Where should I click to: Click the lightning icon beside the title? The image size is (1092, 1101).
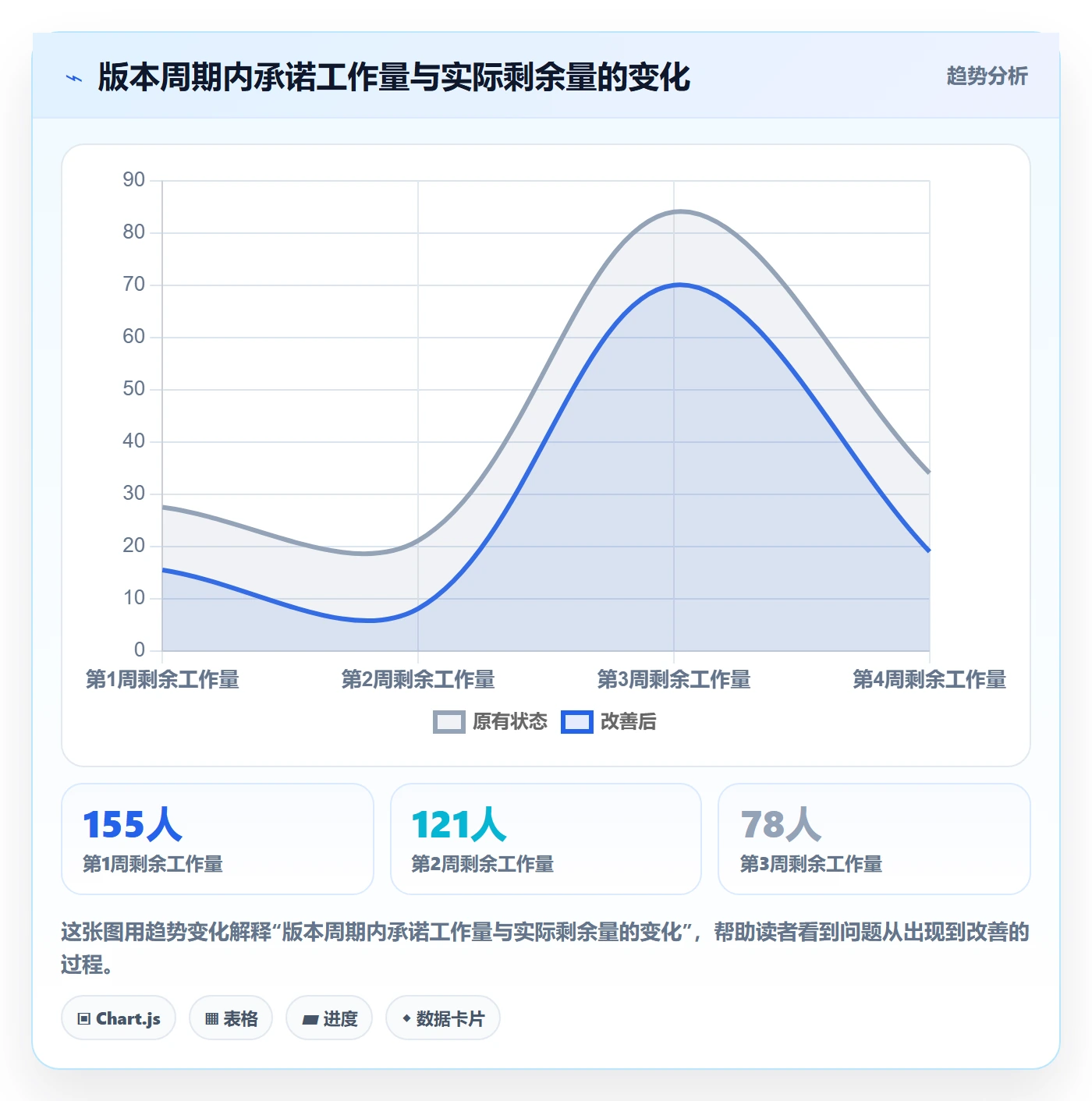(74, 78)
